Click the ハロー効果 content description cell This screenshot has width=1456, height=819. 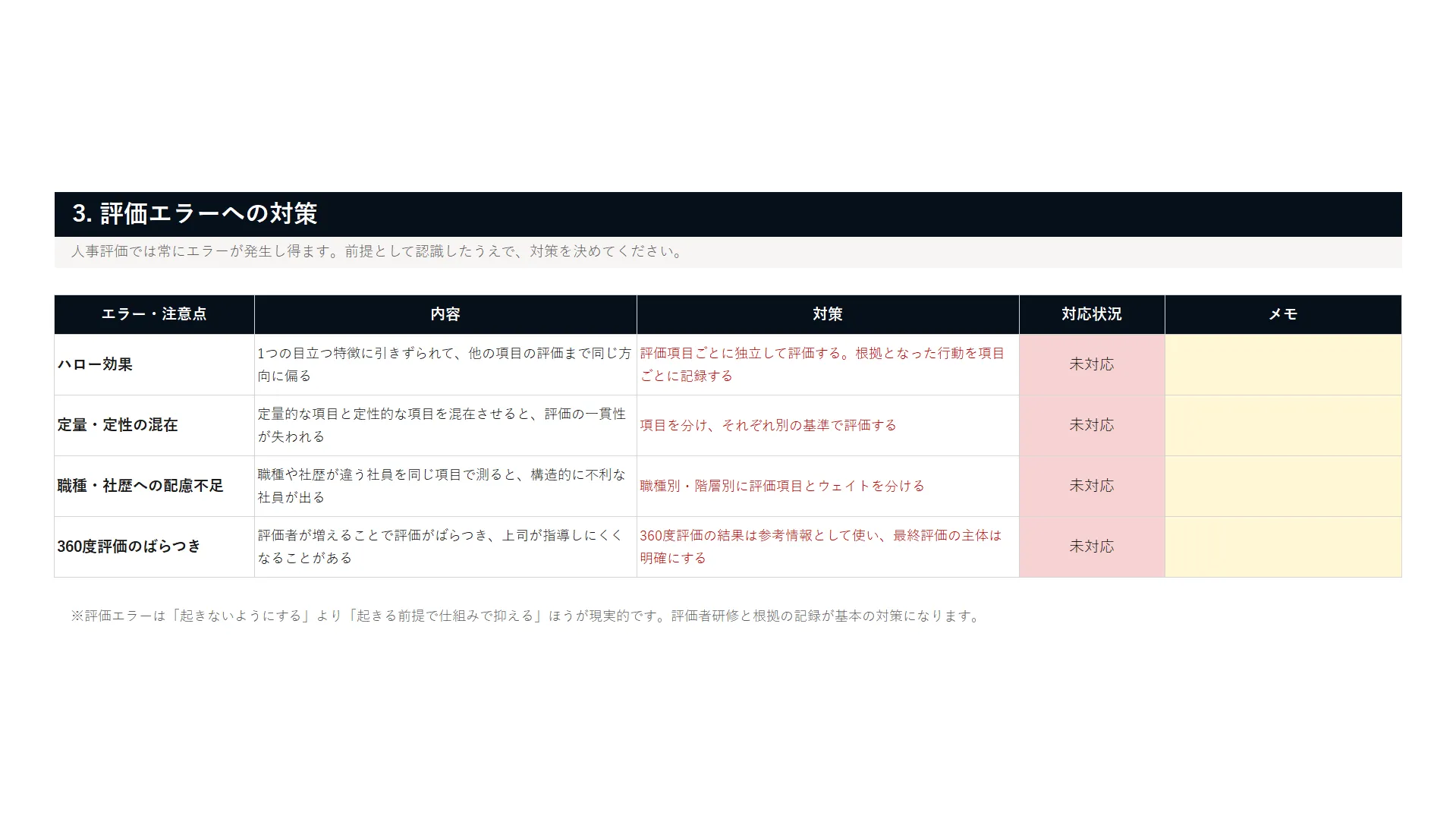445,364
